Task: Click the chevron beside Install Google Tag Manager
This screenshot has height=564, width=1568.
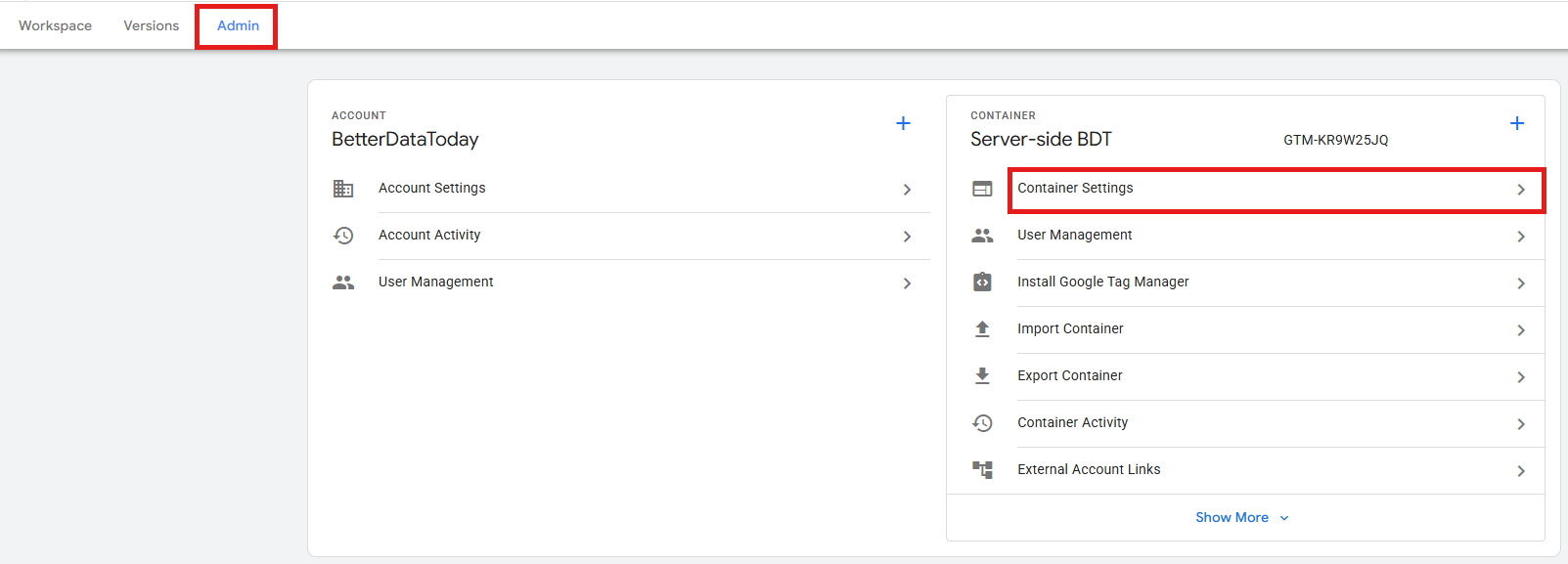Action: click(x=1521, y=283)
